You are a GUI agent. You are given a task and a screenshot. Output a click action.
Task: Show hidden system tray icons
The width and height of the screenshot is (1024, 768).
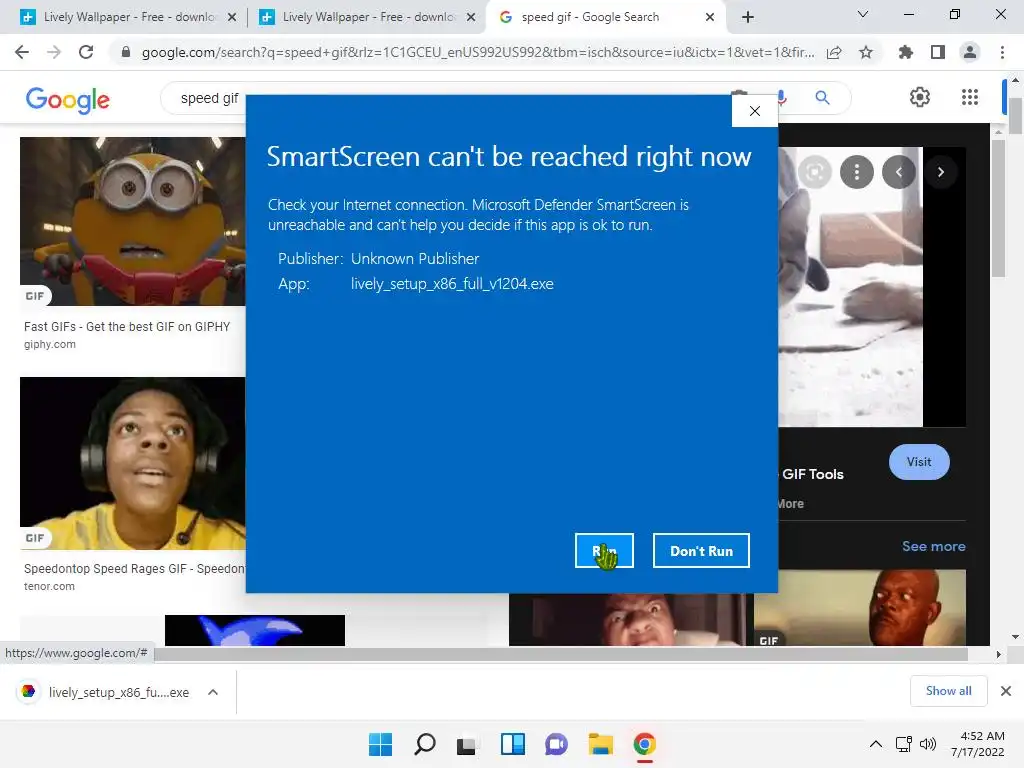click(x=876, y=744)
